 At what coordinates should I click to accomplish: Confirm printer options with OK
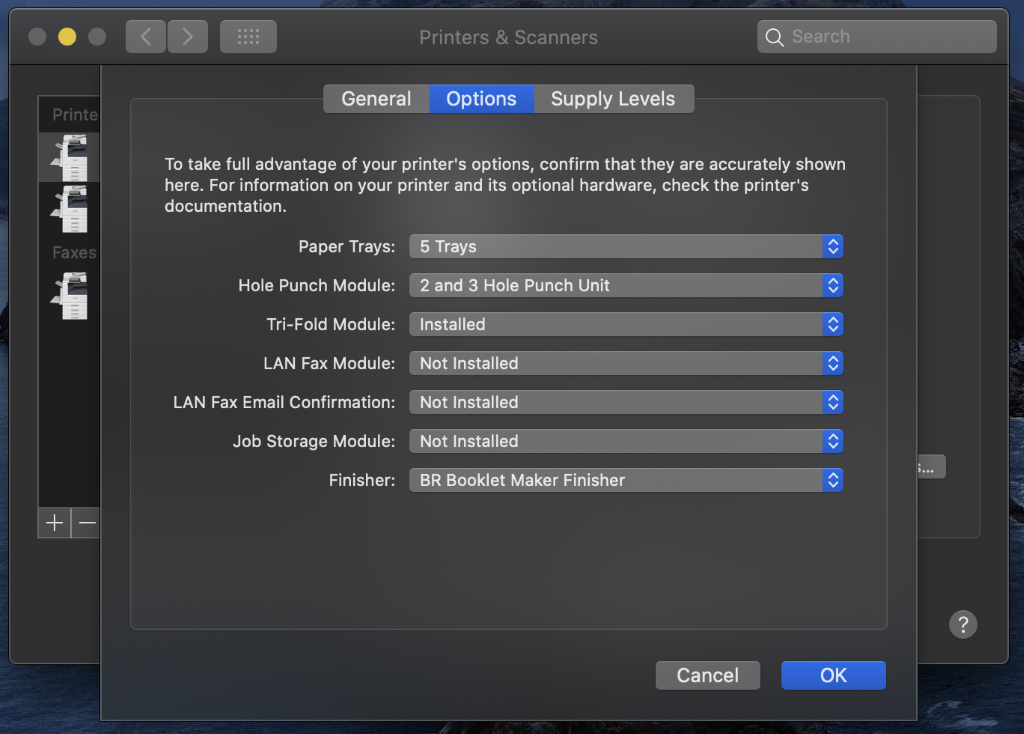(833, 675)
